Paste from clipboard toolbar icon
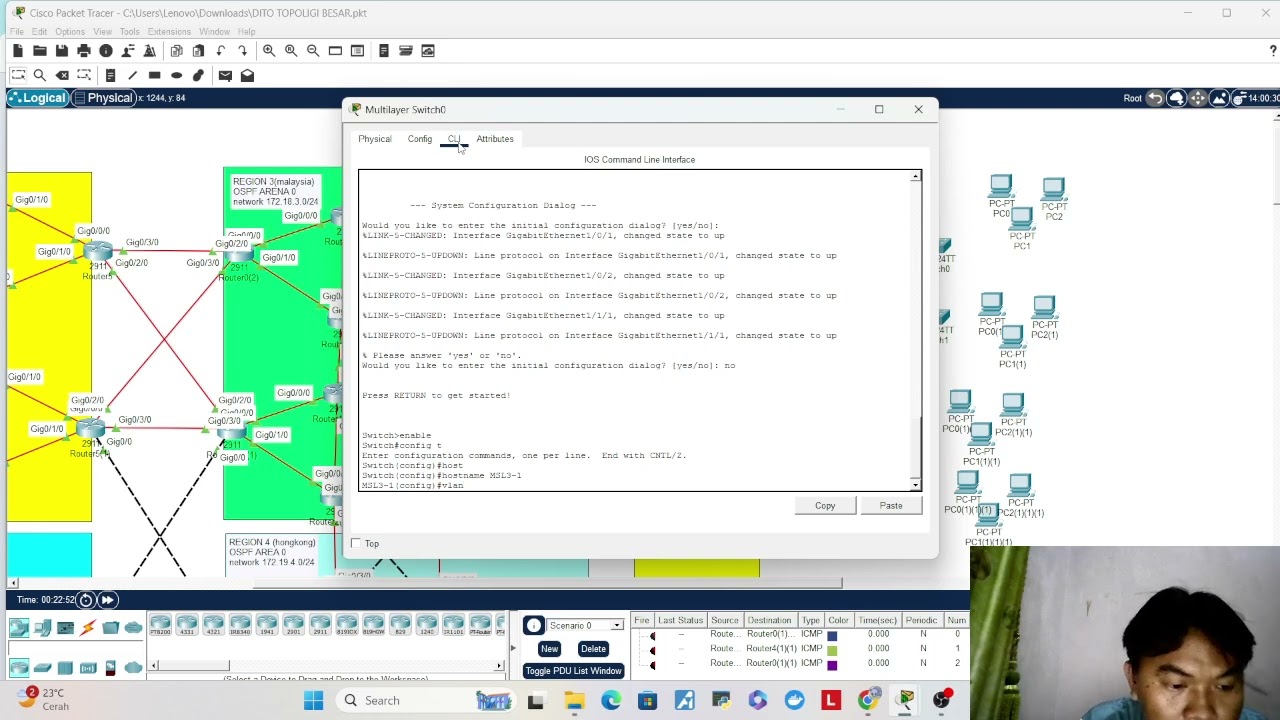The height and width of the screenshot is (720, 1280). 198,51
